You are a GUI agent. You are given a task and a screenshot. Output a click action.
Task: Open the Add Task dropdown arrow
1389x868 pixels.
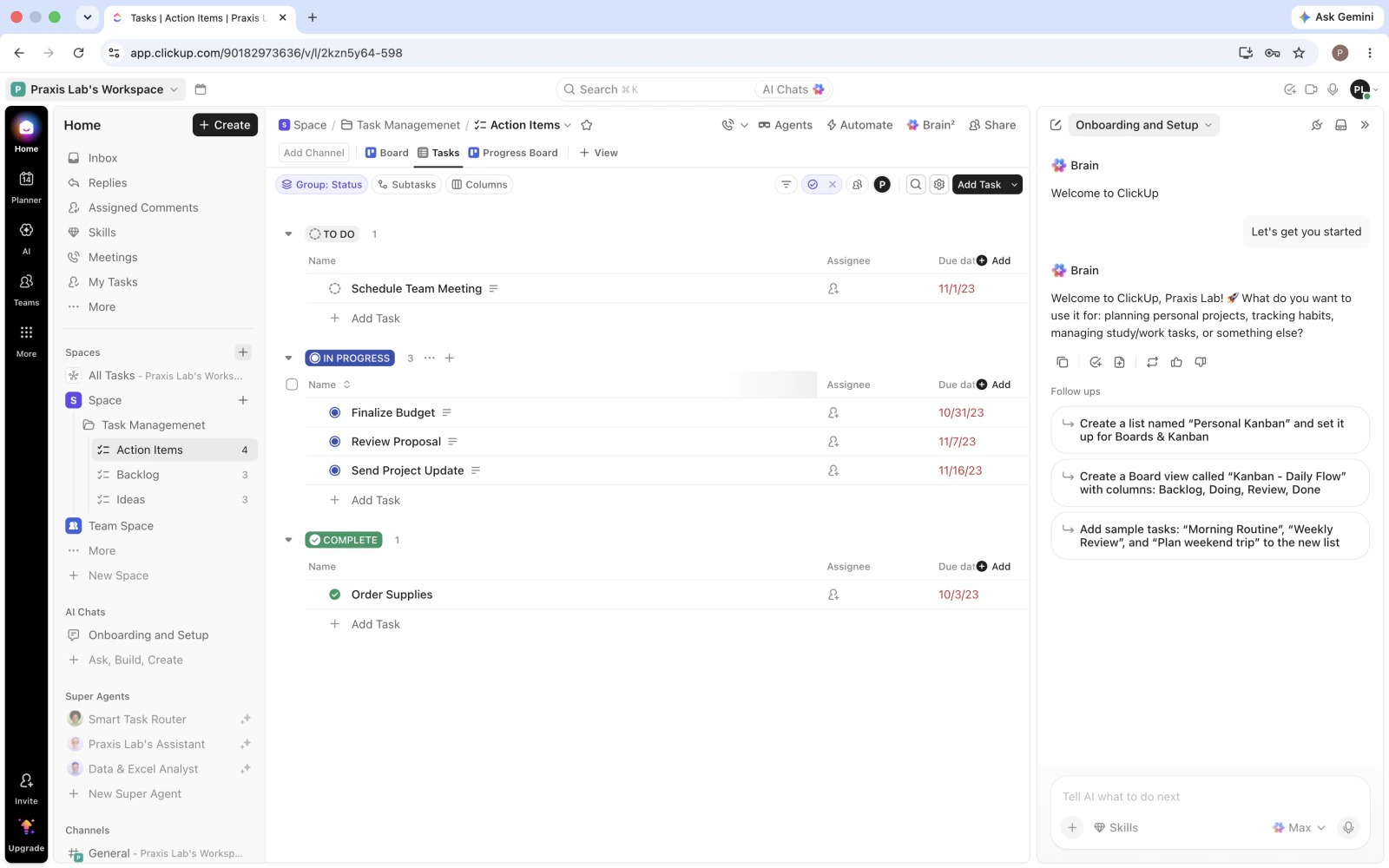(x=1014, y=184)
